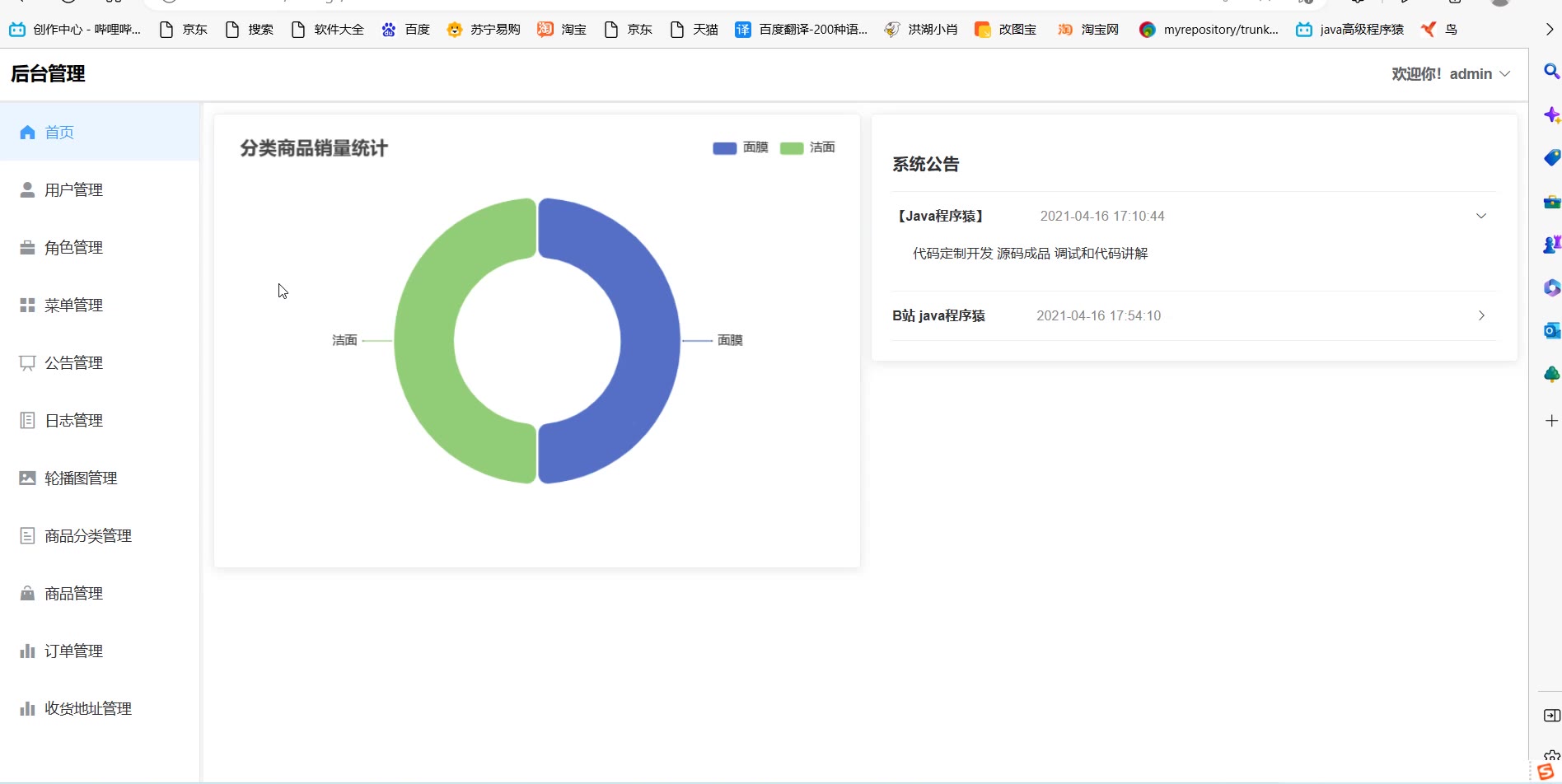Show more bookmarks overflow arrow
Screen dimensions: 1562x784
coord(1550,30)
